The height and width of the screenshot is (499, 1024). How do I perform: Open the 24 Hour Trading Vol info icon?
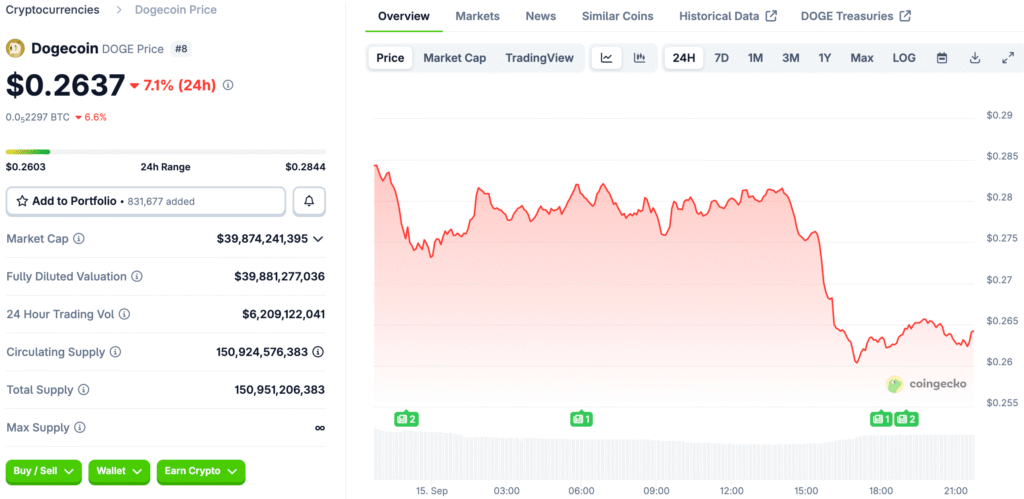click(x=124, y=315)
